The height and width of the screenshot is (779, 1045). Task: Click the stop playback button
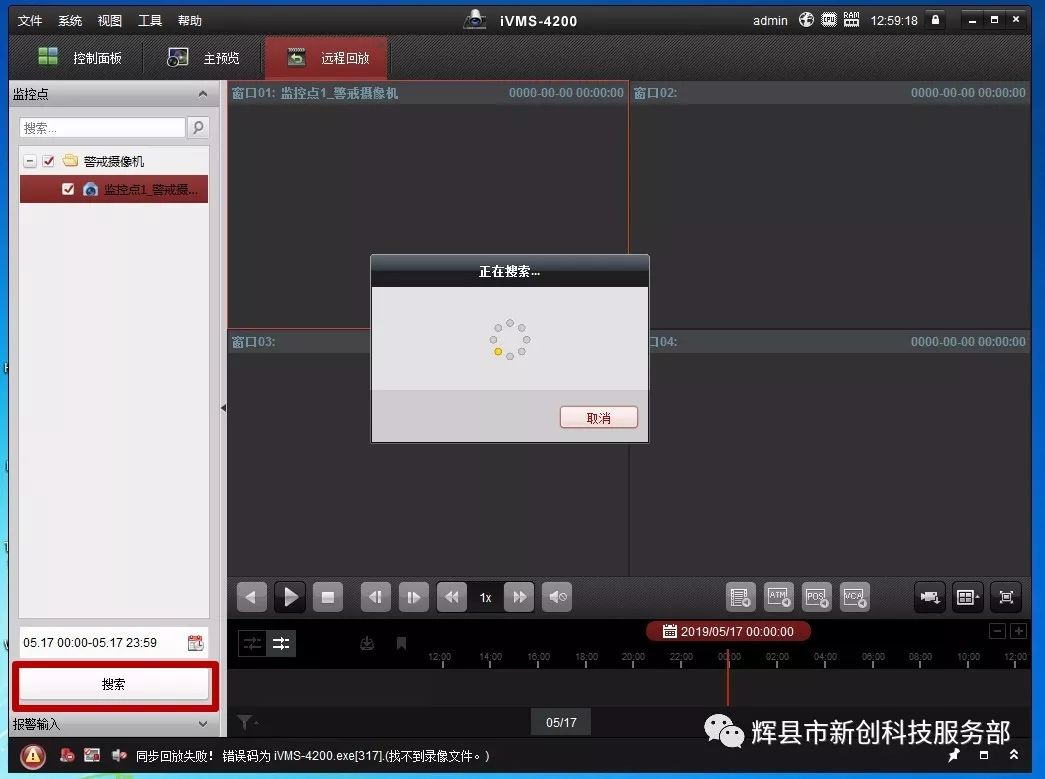click(328, 597)
